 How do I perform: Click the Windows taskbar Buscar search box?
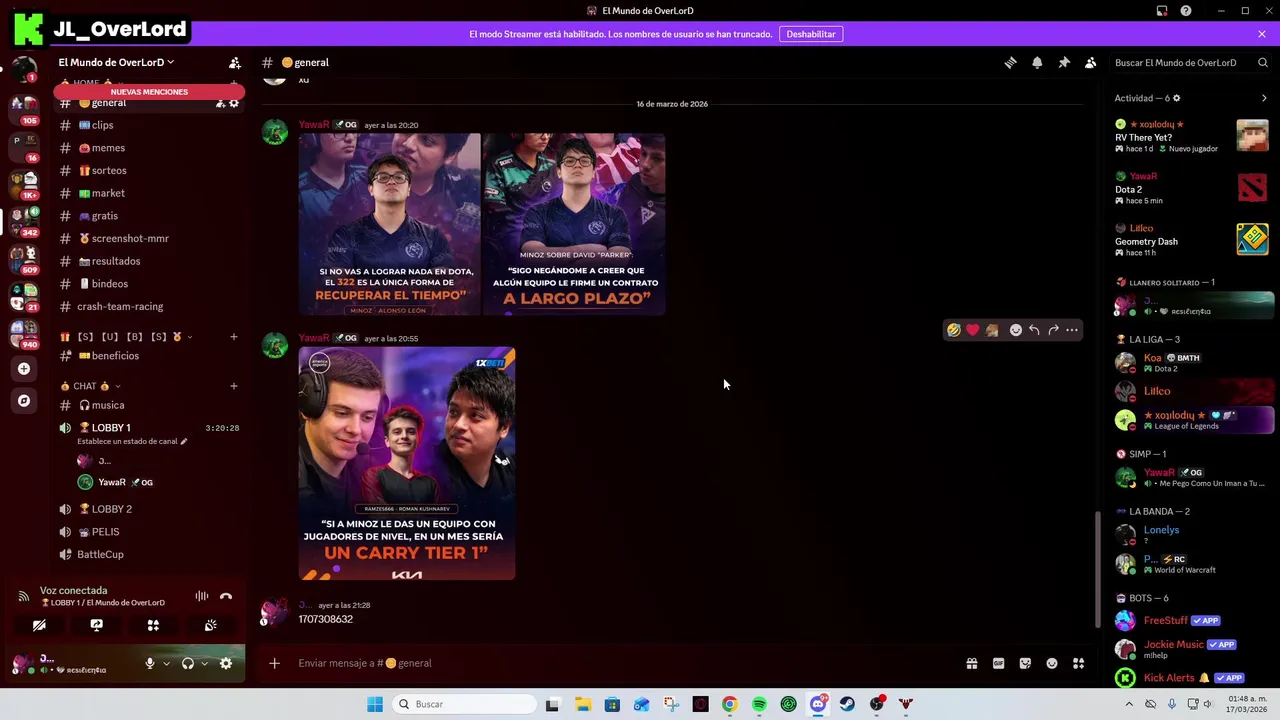pos(464,704)
